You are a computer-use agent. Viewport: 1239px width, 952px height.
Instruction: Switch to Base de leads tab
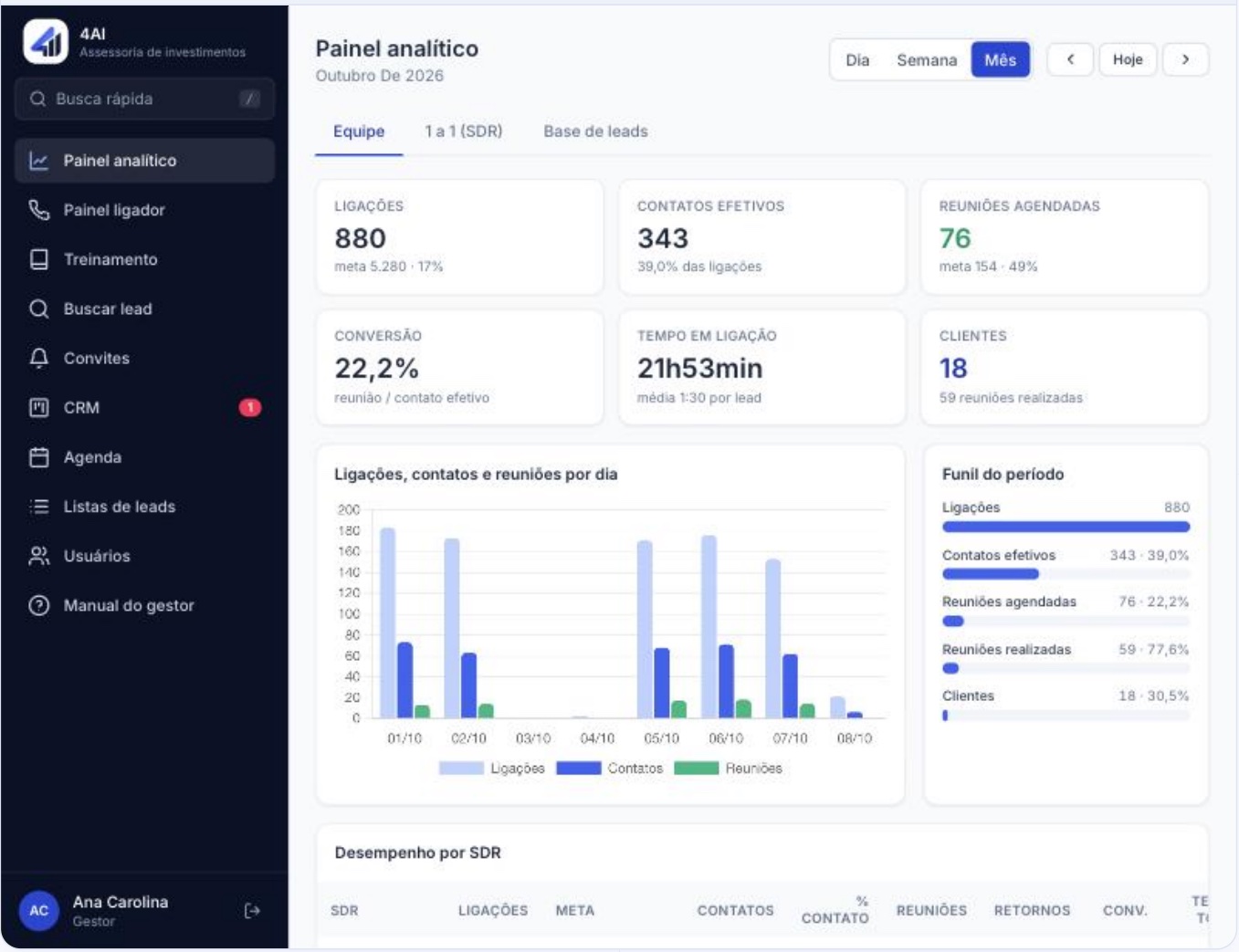click(595, 131)
